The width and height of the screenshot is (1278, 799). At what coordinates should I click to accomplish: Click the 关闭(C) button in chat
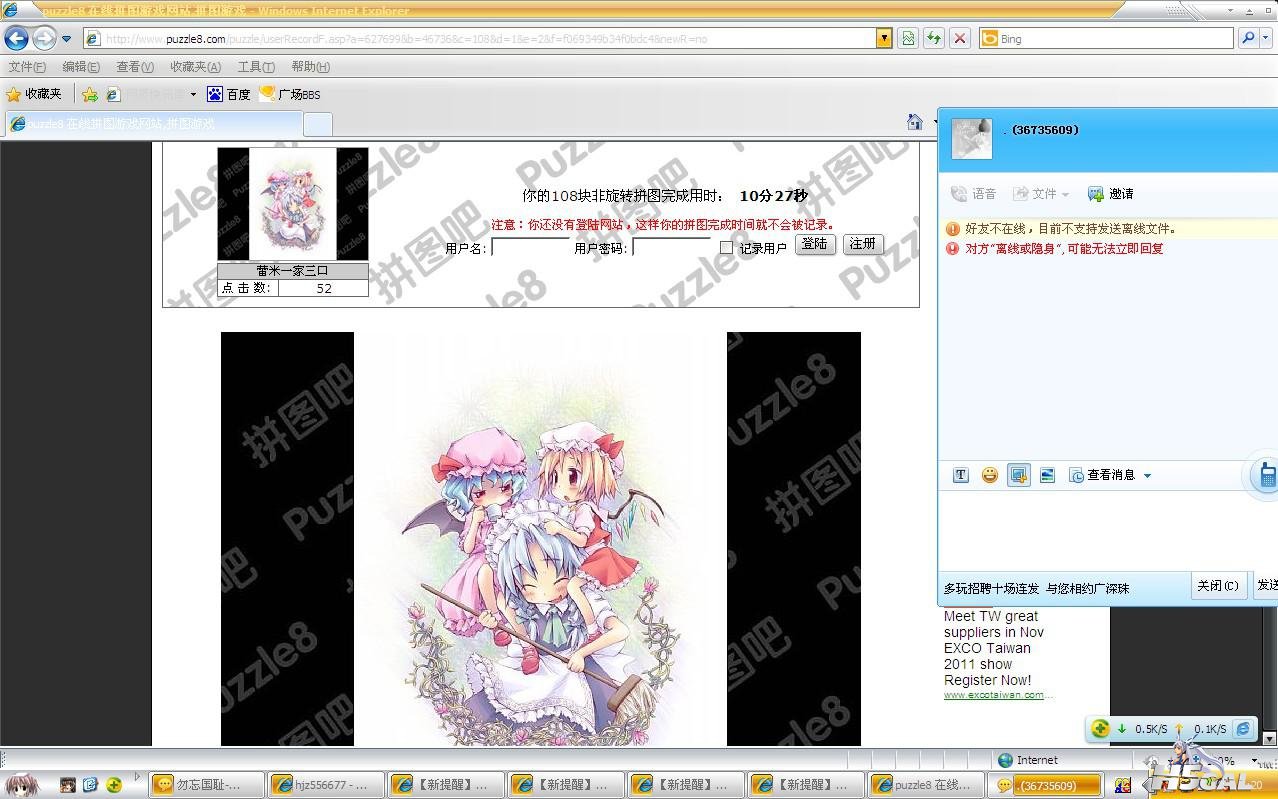1218,586
